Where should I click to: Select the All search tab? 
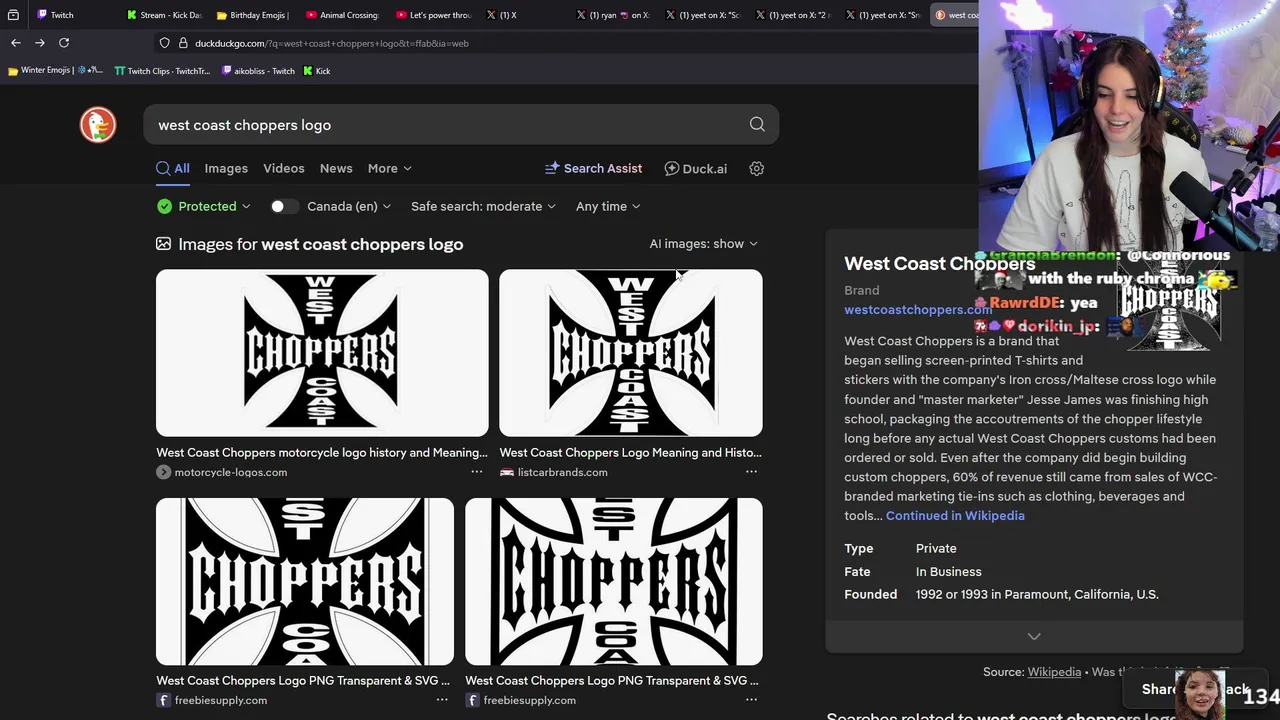173,168
